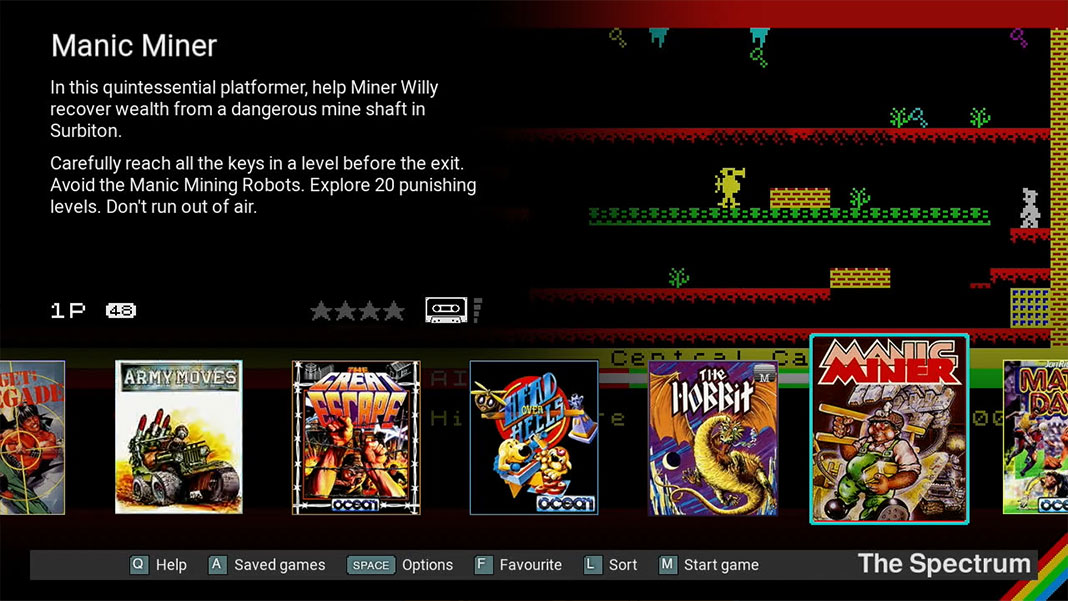Click the description starting 'In this quintessential platformer'

tap(244, 109)
